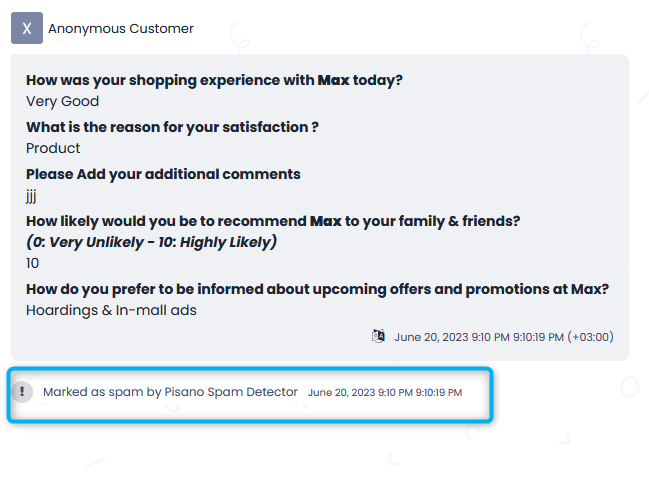Click the recommend Max to family question
The width and height of the screenshot is (649, 478).
(x=273, y=221)
